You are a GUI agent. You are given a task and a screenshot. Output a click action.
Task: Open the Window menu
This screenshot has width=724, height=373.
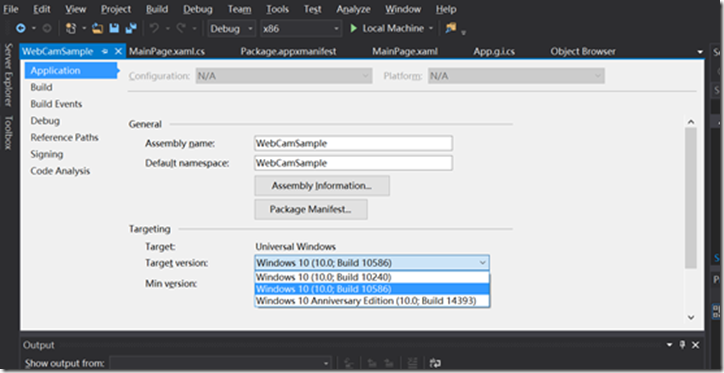403,9
